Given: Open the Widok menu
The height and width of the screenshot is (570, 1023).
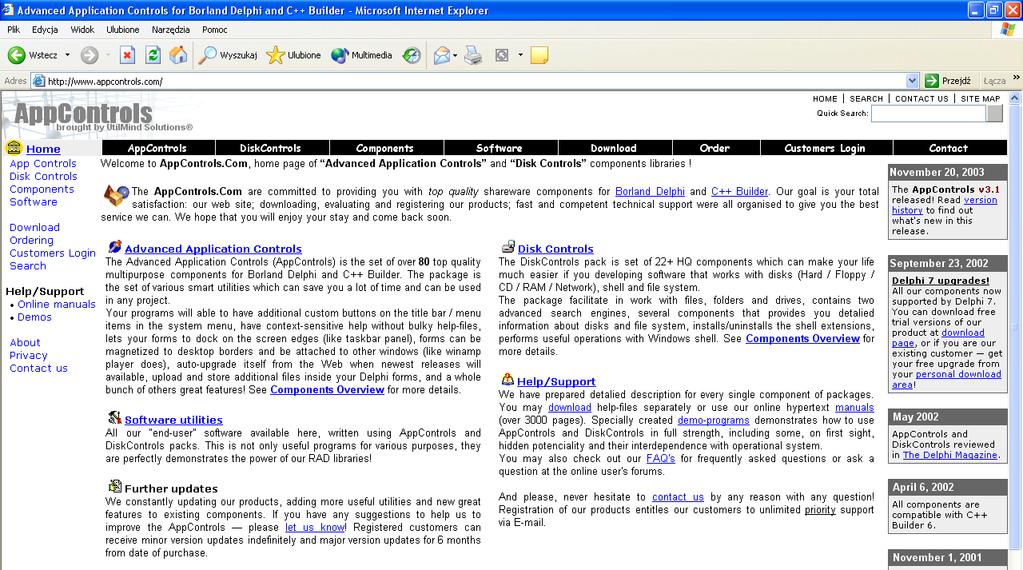Looking at the screenshot, I should pyautogui.click(x=82, y=29).
